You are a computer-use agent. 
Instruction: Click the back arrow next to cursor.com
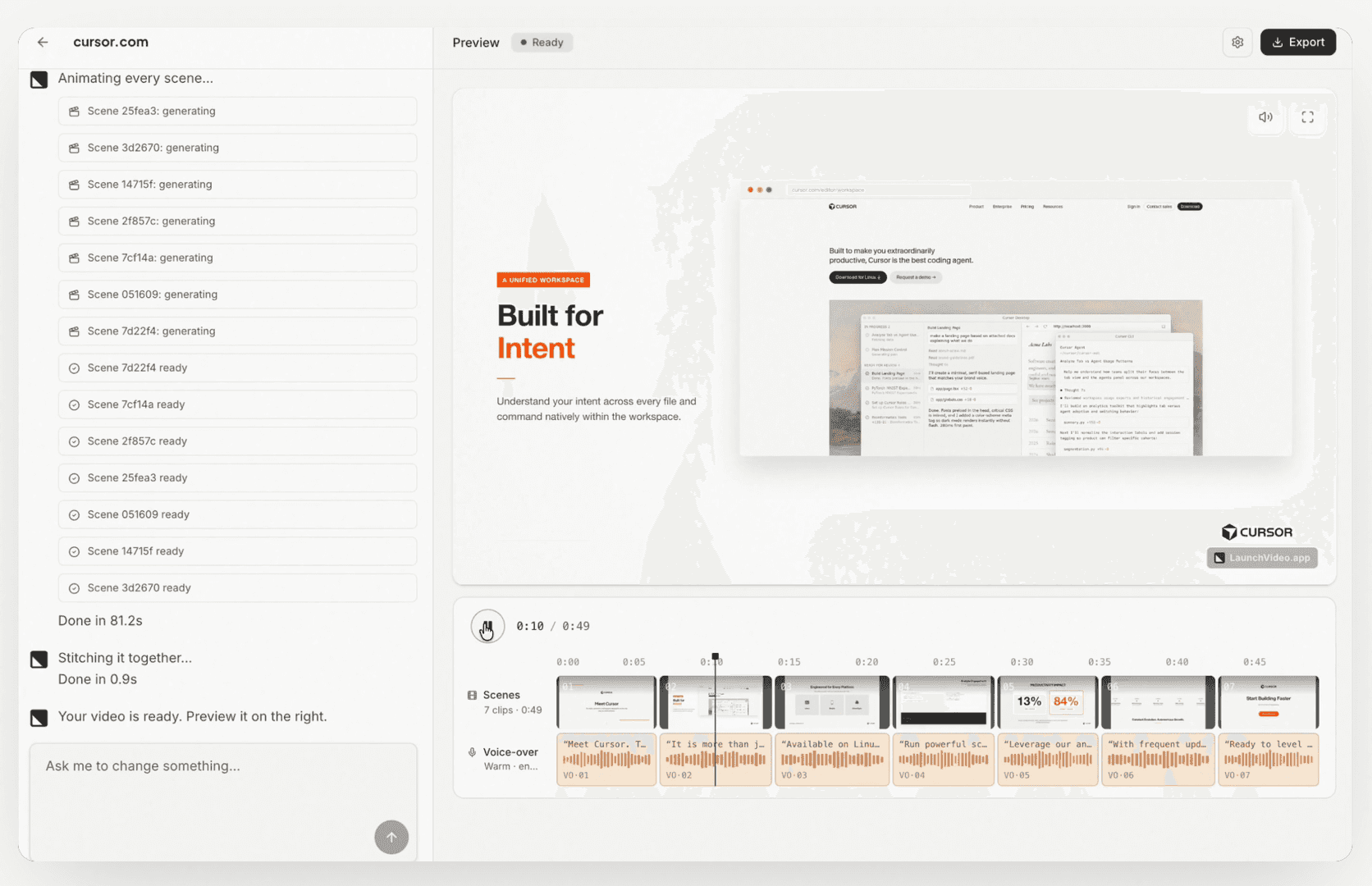[43, 42]
